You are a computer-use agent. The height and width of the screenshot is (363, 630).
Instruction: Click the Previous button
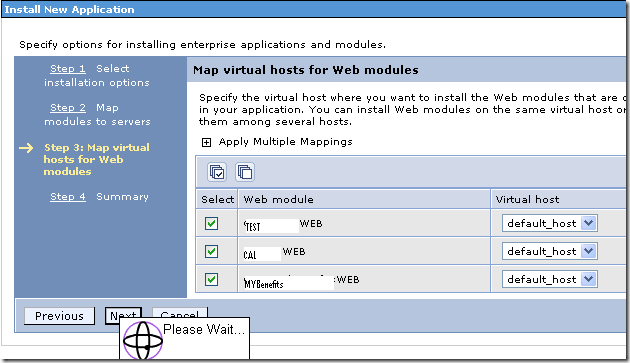tap(59, 316)
